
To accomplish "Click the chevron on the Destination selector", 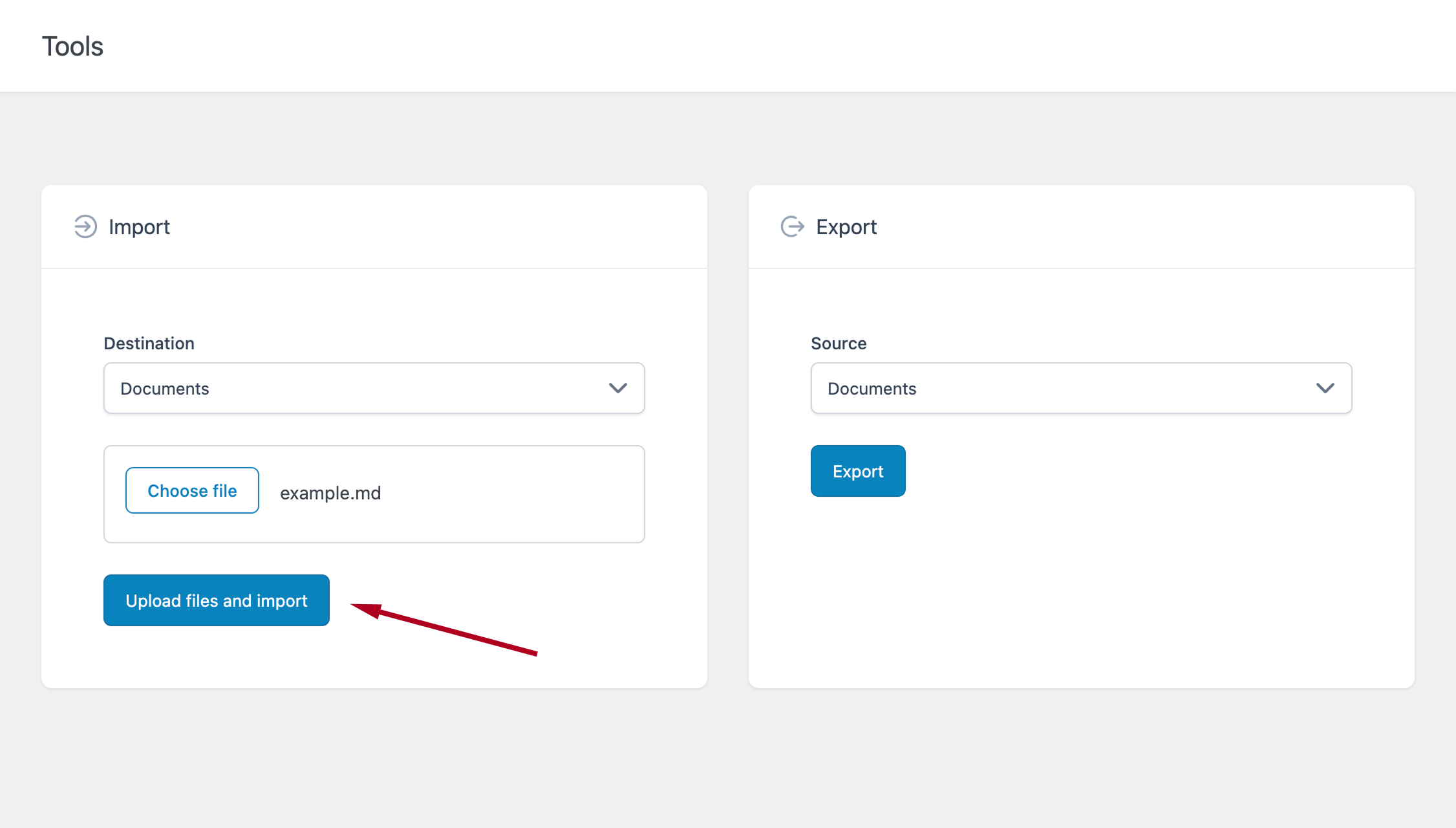I will [617, 388].
